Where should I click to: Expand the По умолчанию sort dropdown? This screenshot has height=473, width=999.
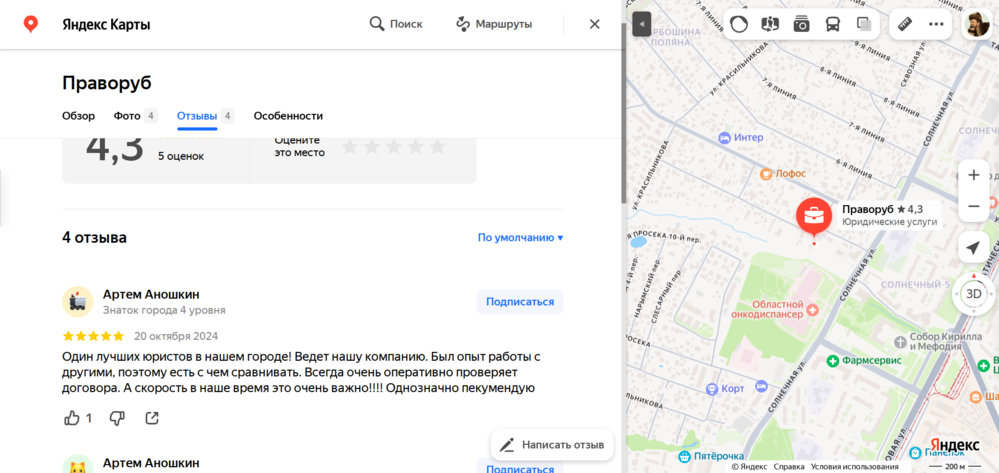pyautogui.click(x=520, y=238)
